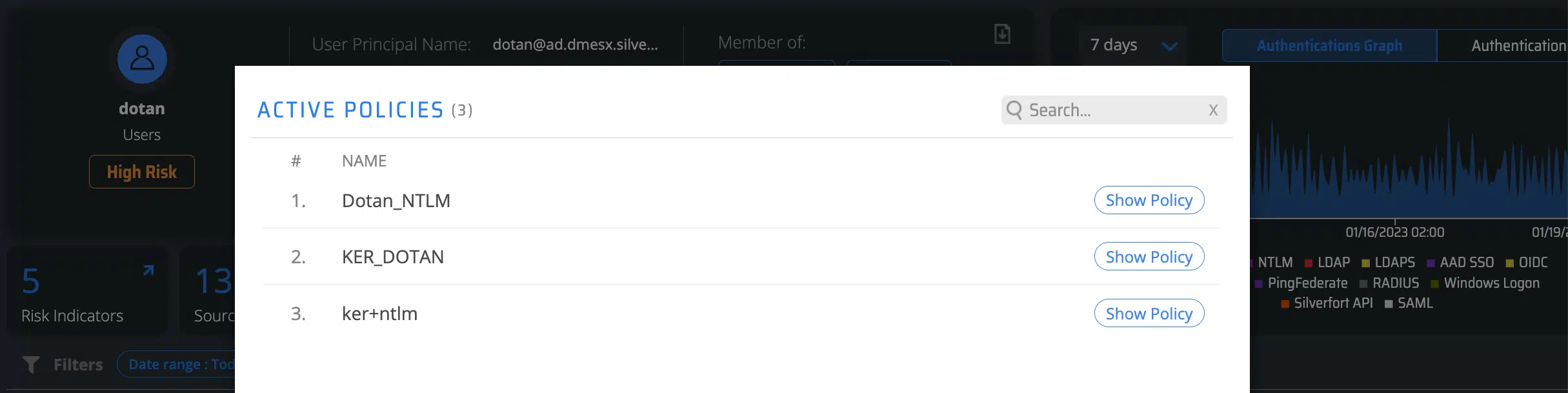
Task: Clear search with the X icon
Action: pyautogui.click(x=1213, y=110)
